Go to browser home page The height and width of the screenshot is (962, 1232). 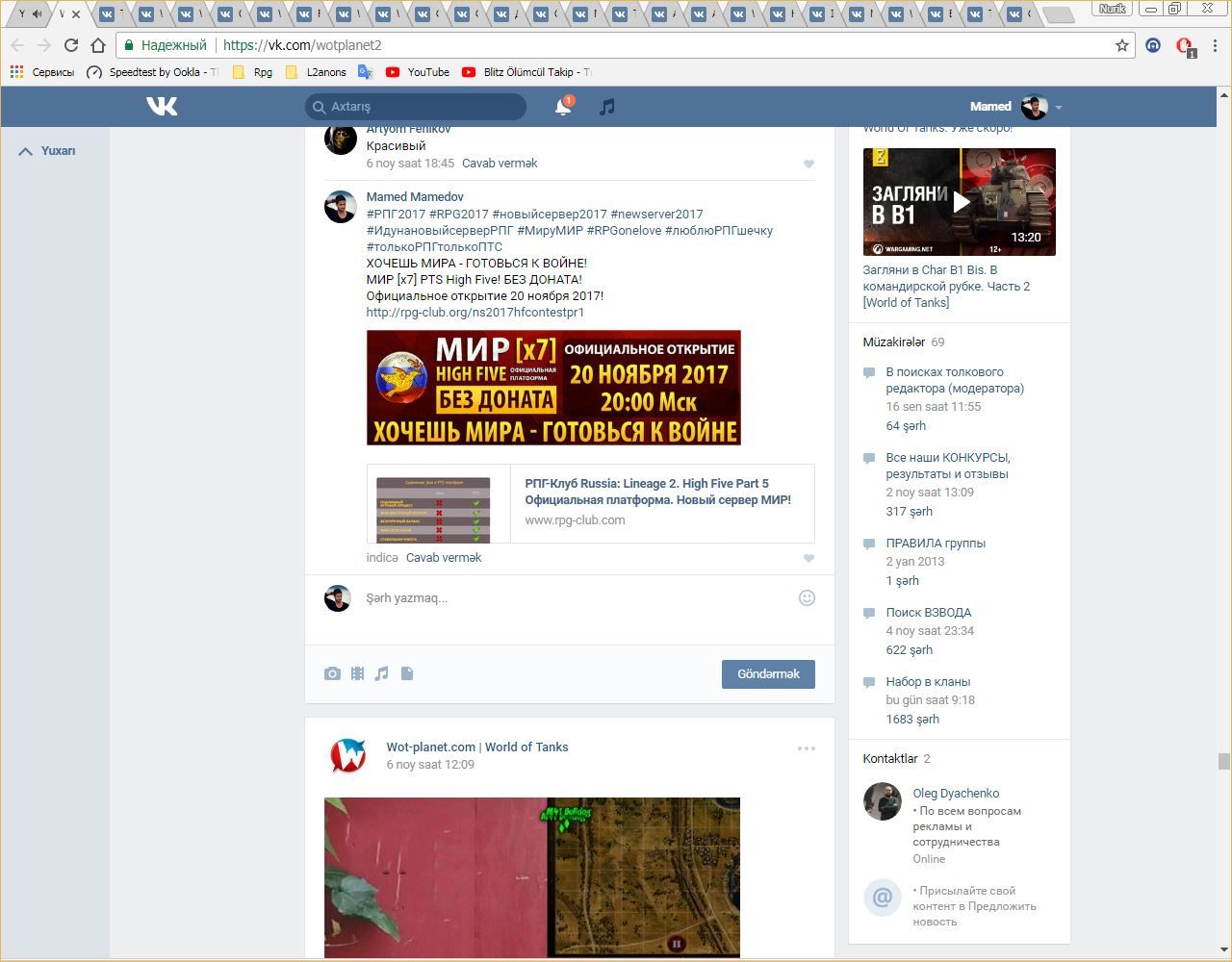click(x=97, y=45)
